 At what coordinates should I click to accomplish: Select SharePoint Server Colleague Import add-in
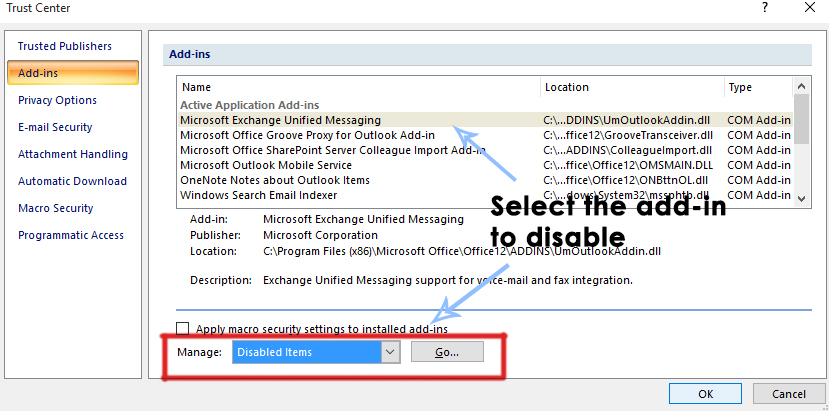pos(485,150)
